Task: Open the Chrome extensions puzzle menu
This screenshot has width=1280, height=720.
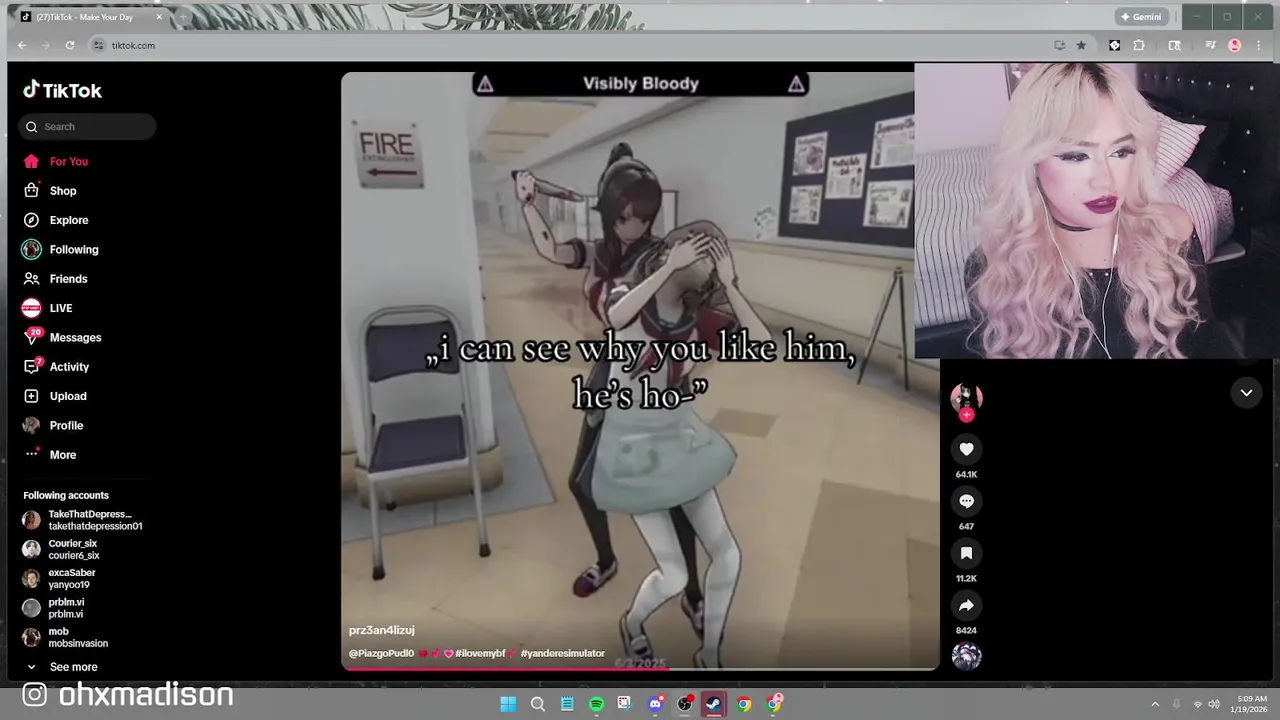Action: click(x=1139, y=45)
